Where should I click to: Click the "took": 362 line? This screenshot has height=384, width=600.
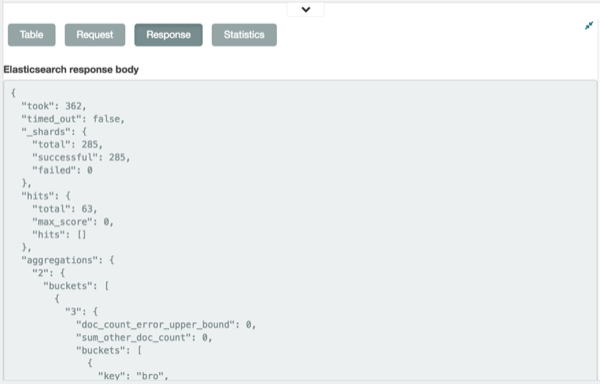point(54,106)
